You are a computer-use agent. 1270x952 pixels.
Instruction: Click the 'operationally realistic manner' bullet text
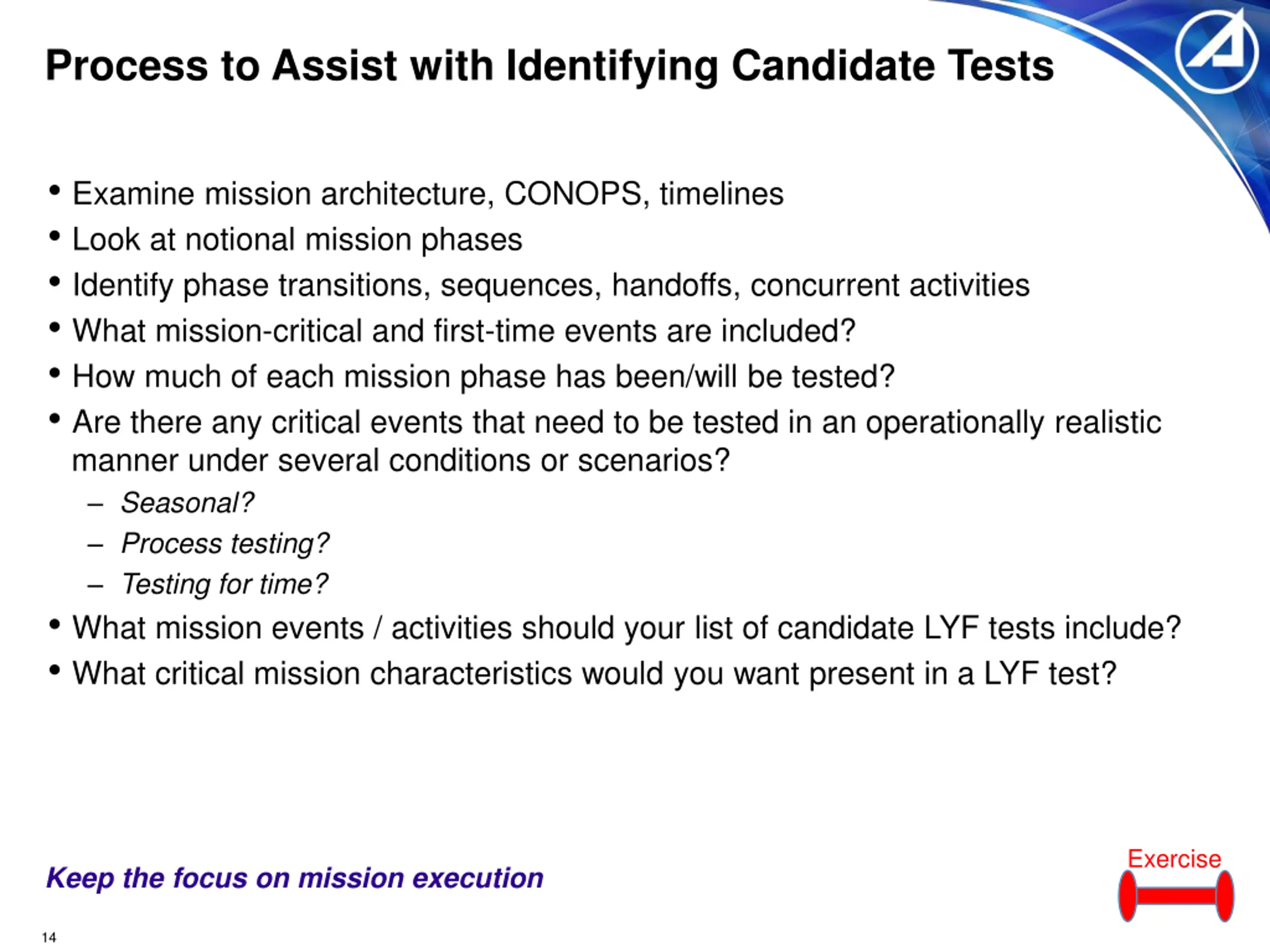pos(617,441)
